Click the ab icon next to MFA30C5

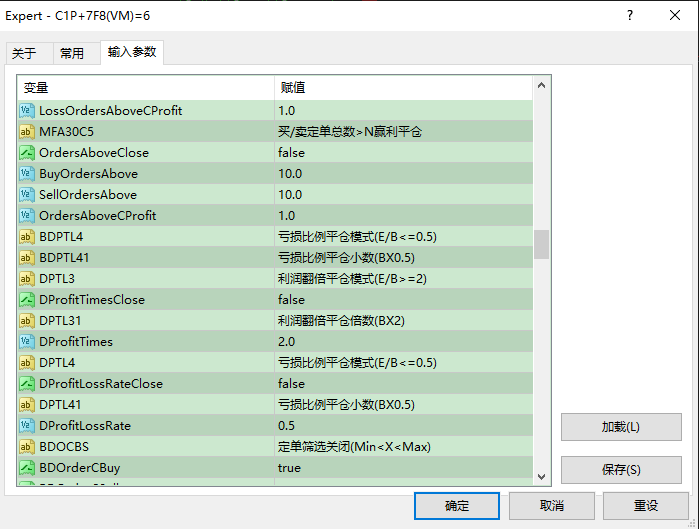pyautogui.click(x=27, y=131)
